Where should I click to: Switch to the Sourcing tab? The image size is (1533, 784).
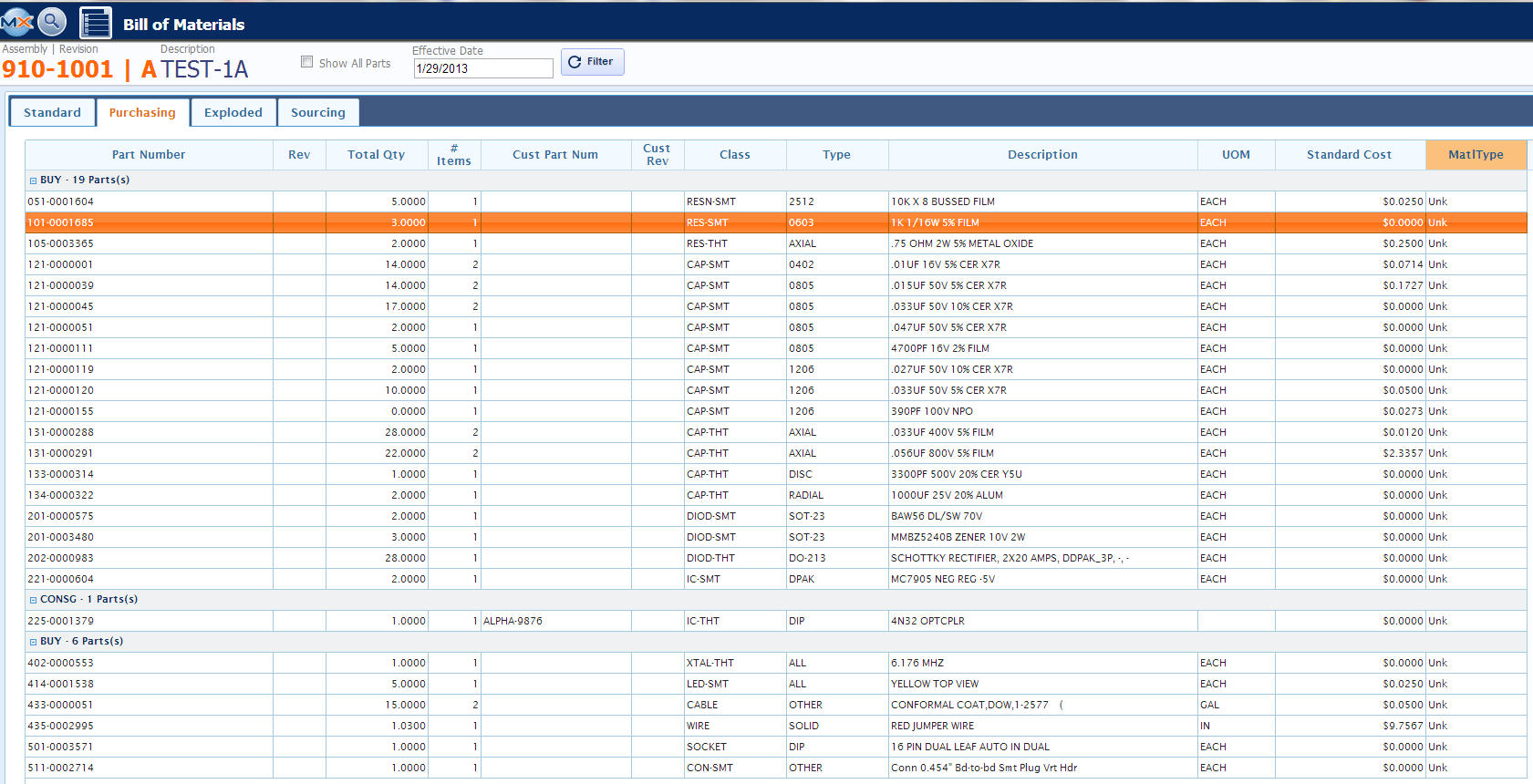tap(318, 113)
